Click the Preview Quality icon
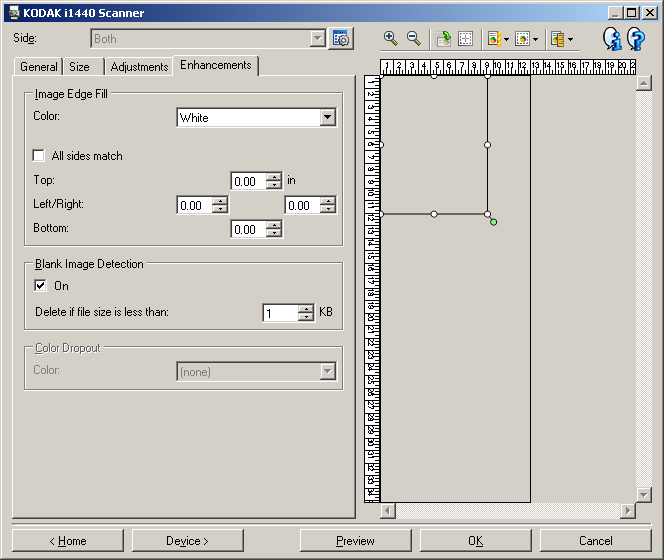The width and height of the screenshot is (664, 560). click(494, 39)
